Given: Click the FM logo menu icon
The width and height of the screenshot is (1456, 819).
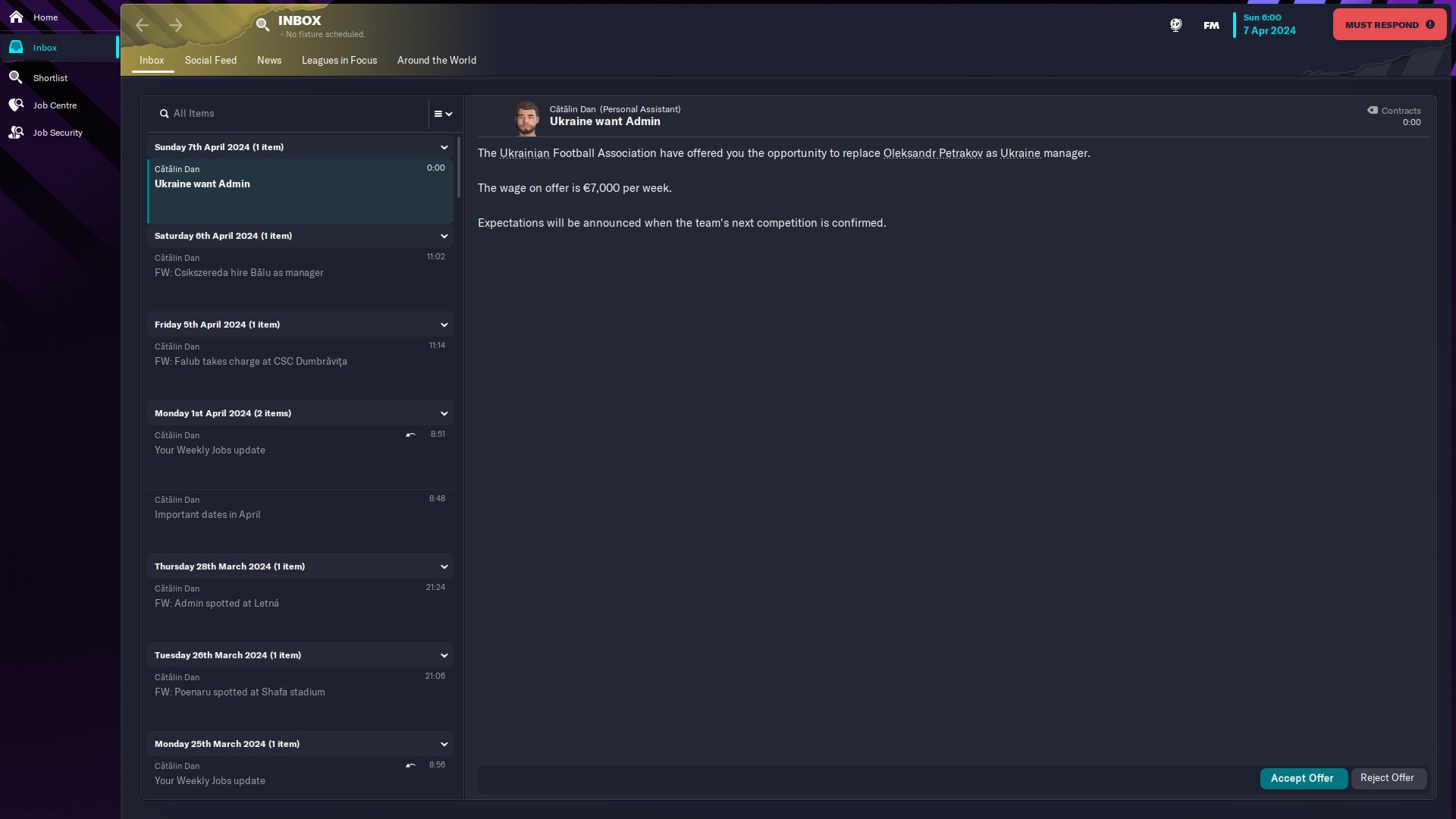Looking at the screenshot, I should coord(1211,25).
